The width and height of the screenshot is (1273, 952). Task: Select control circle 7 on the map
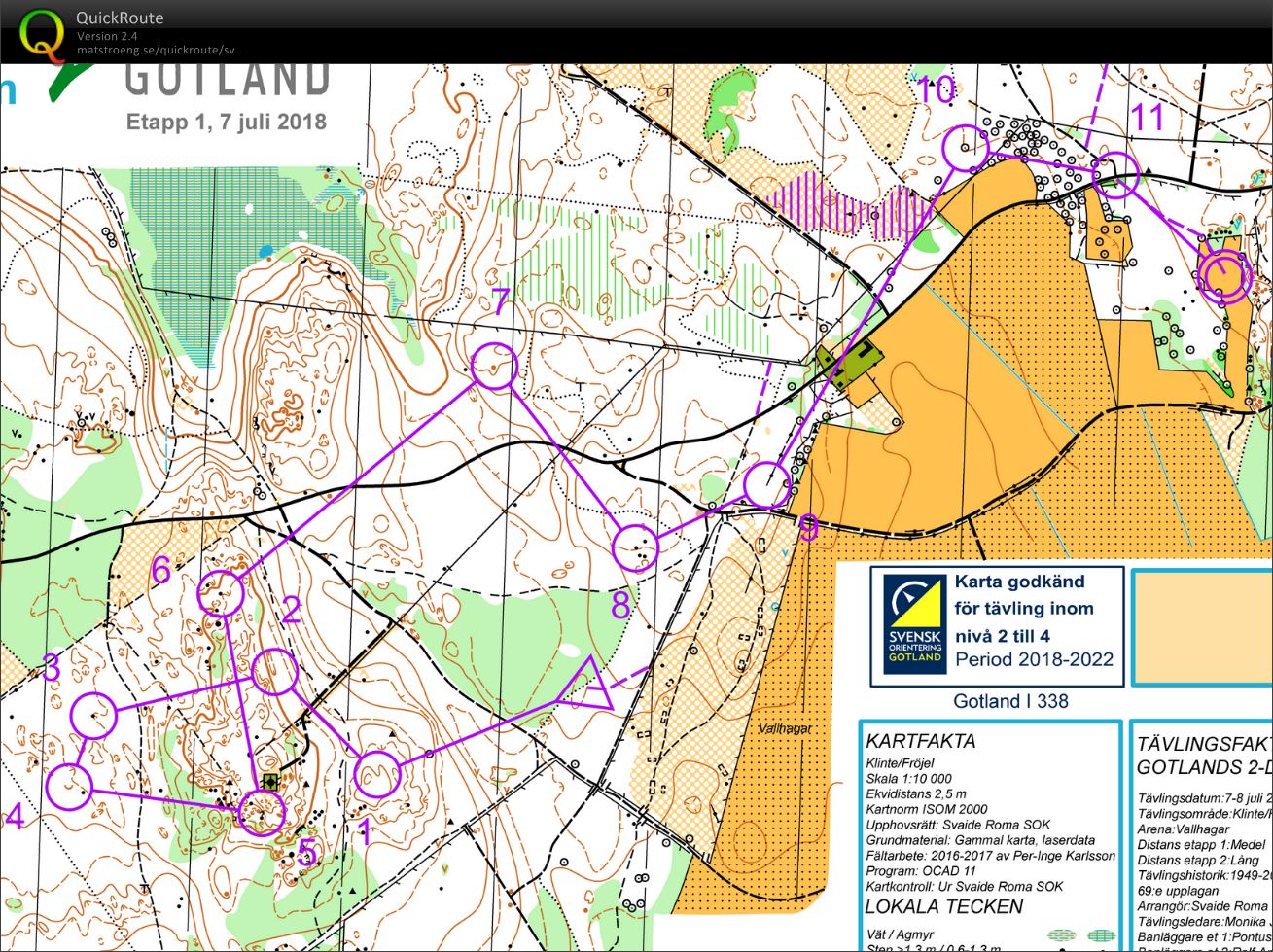tap(495, 367)
